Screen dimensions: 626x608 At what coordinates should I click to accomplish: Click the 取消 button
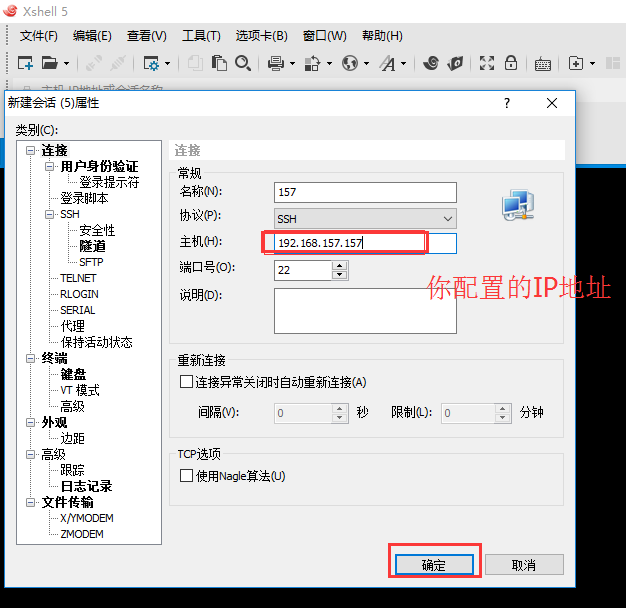[524, 565]
